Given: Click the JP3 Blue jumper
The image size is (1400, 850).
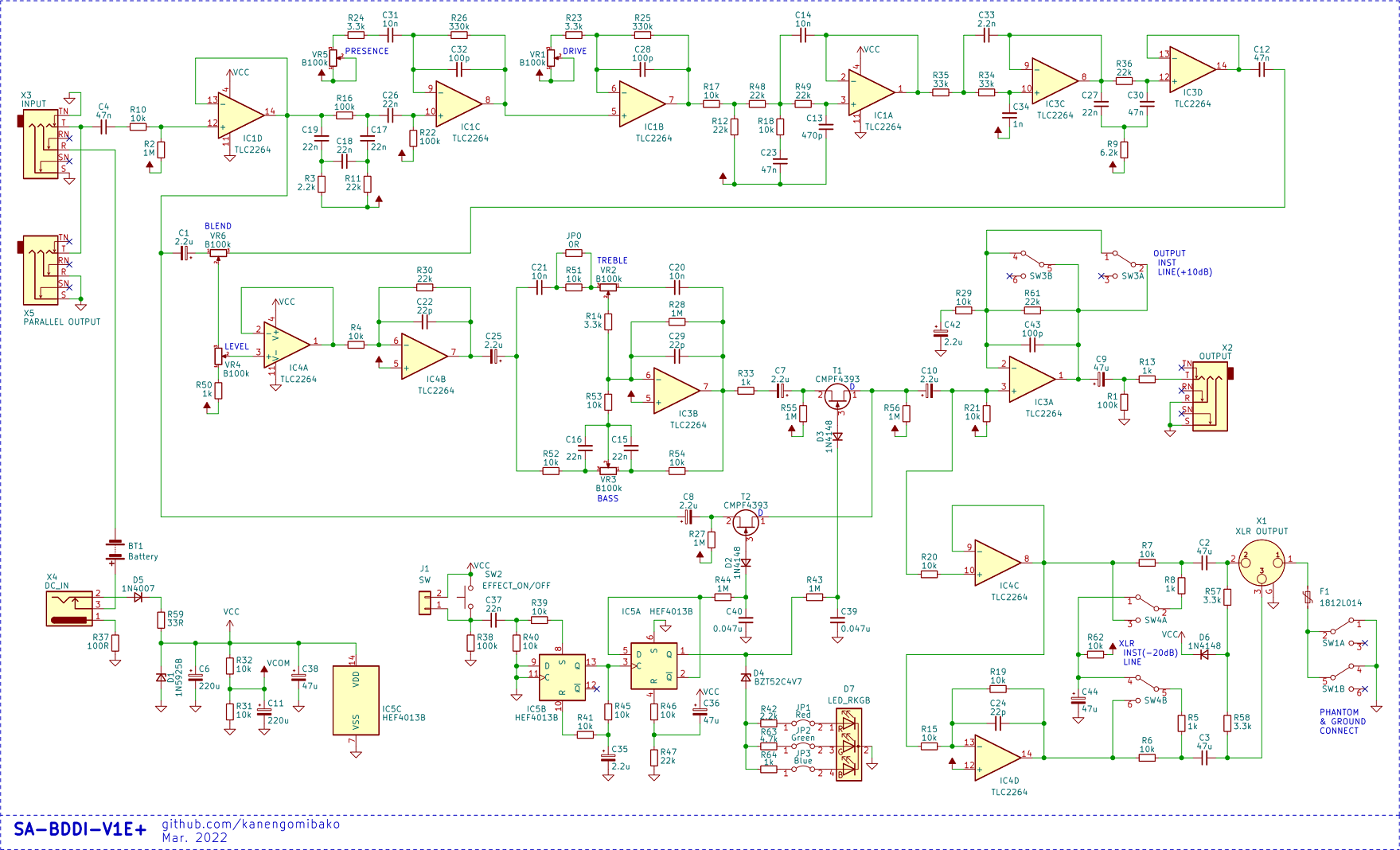Looking at the screenshot, I should [x=803, y=770].
